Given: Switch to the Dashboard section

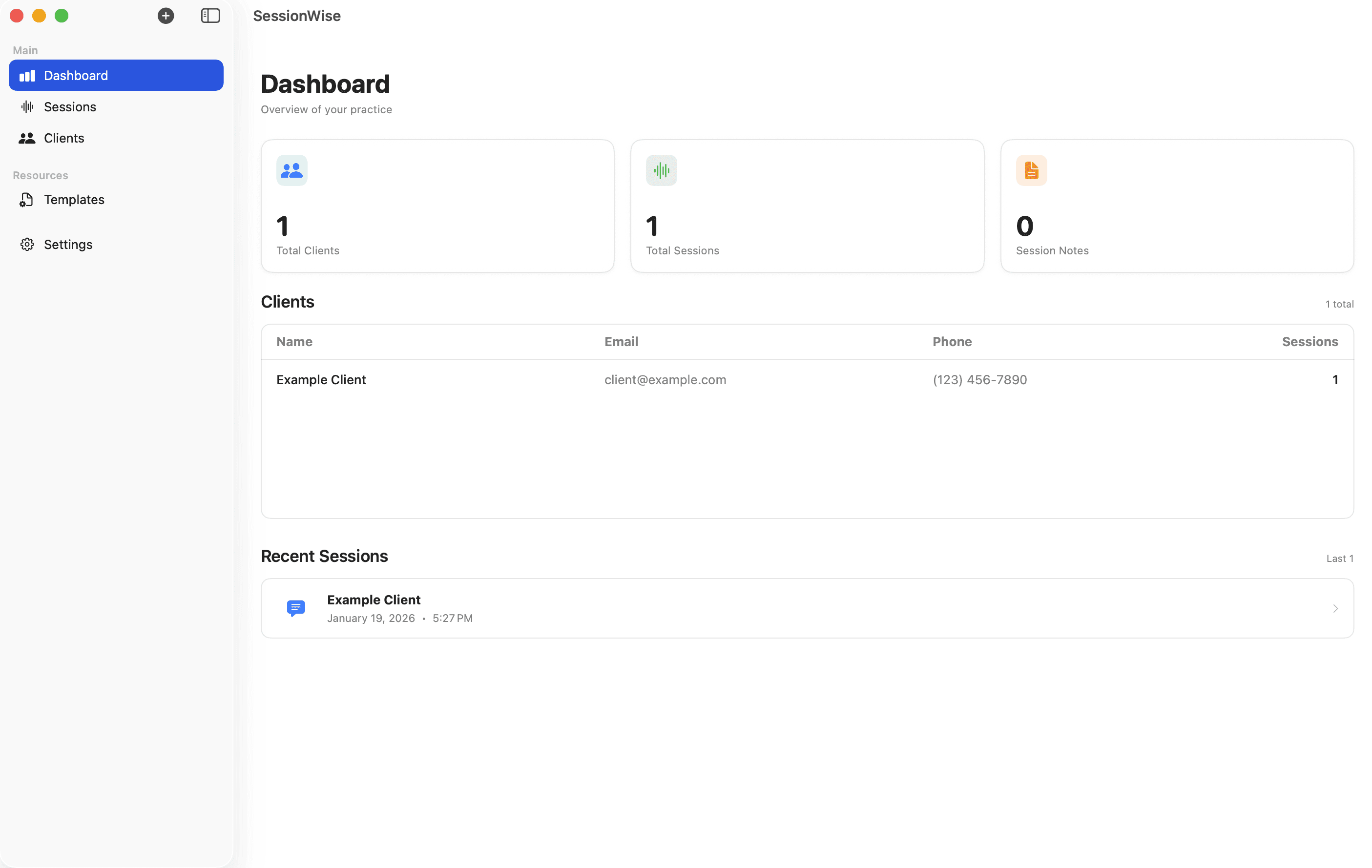Looking at the screenshot, I should (x=75, y=75).
